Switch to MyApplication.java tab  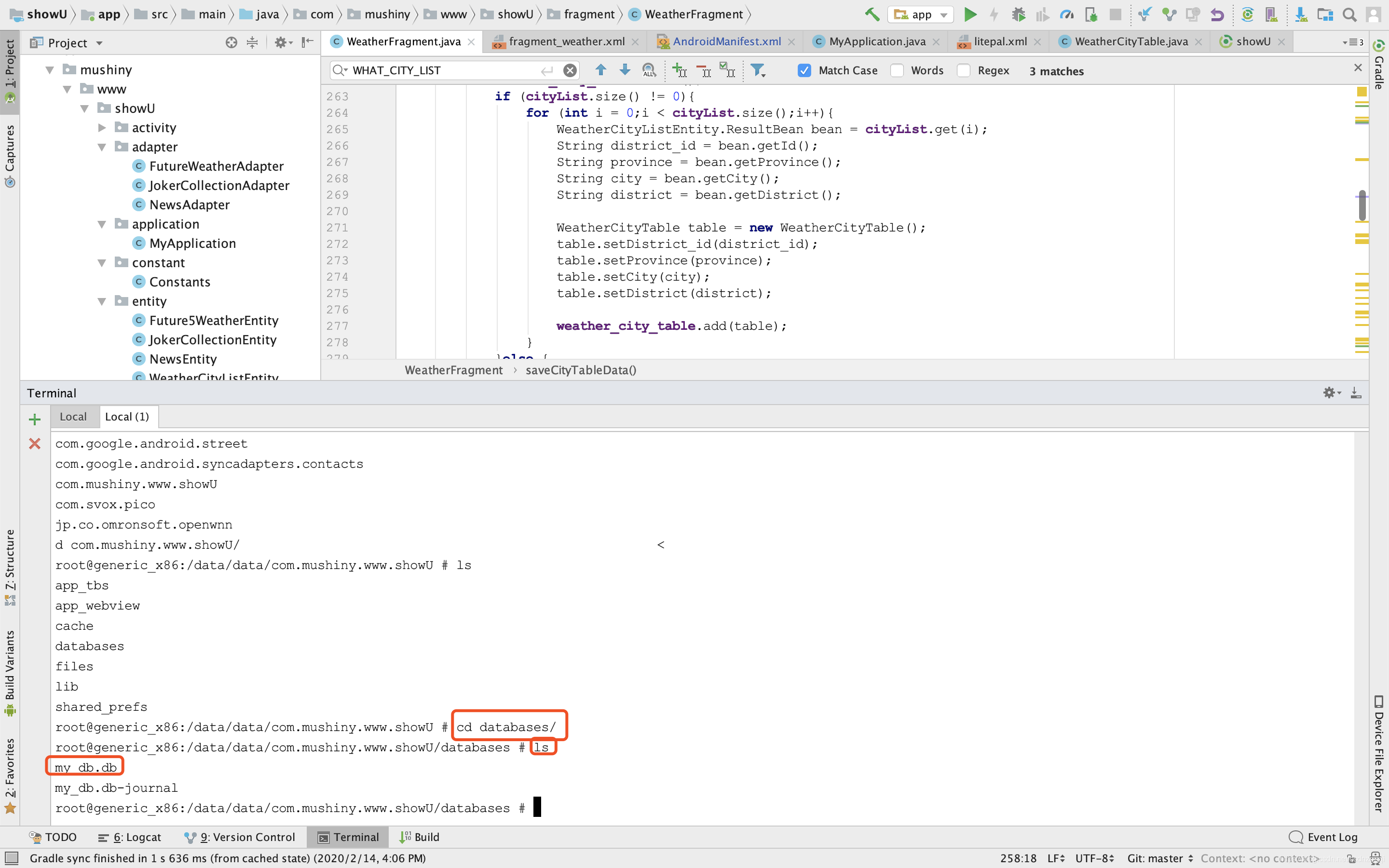point(876,41)
